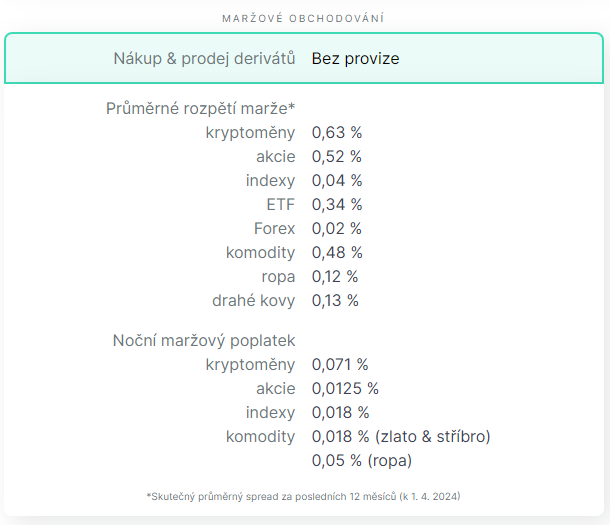Click the "Forex" label

[275, 228]
